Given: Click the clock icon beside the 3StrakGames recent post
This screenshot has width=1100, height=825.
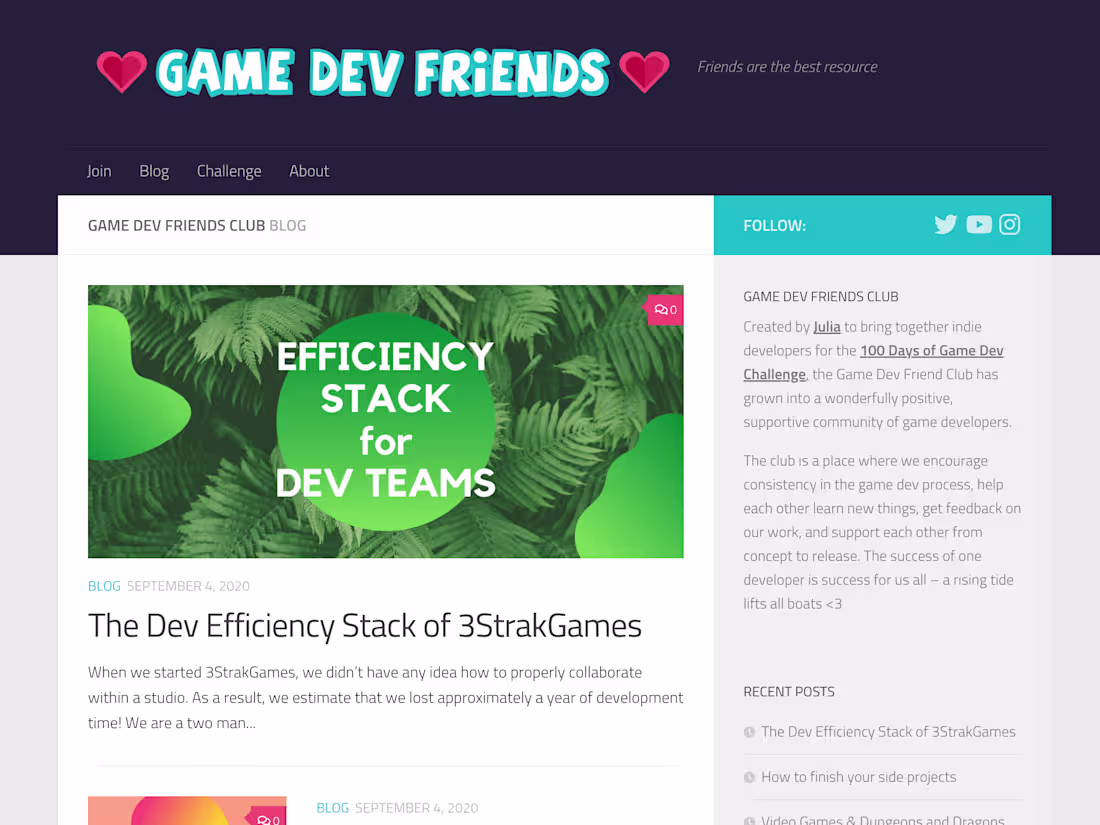Looking at the screenshot, I should click(749, 732).
